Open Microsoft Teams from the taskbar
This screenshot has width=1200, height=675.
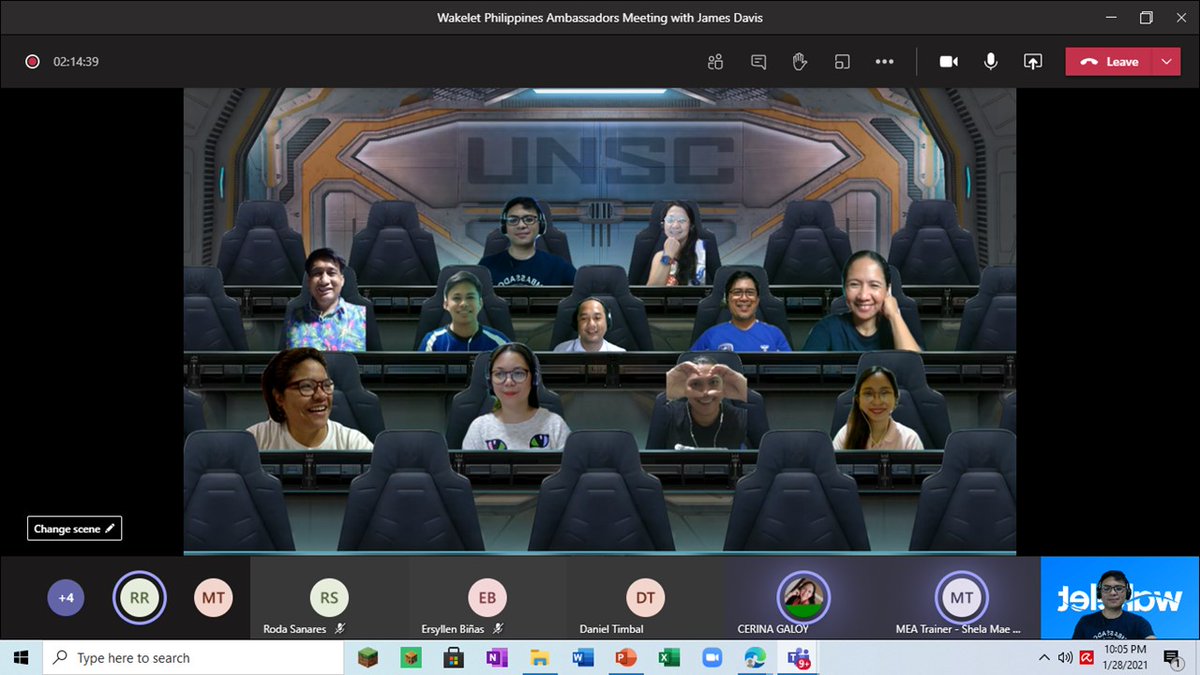pos(798,658)
